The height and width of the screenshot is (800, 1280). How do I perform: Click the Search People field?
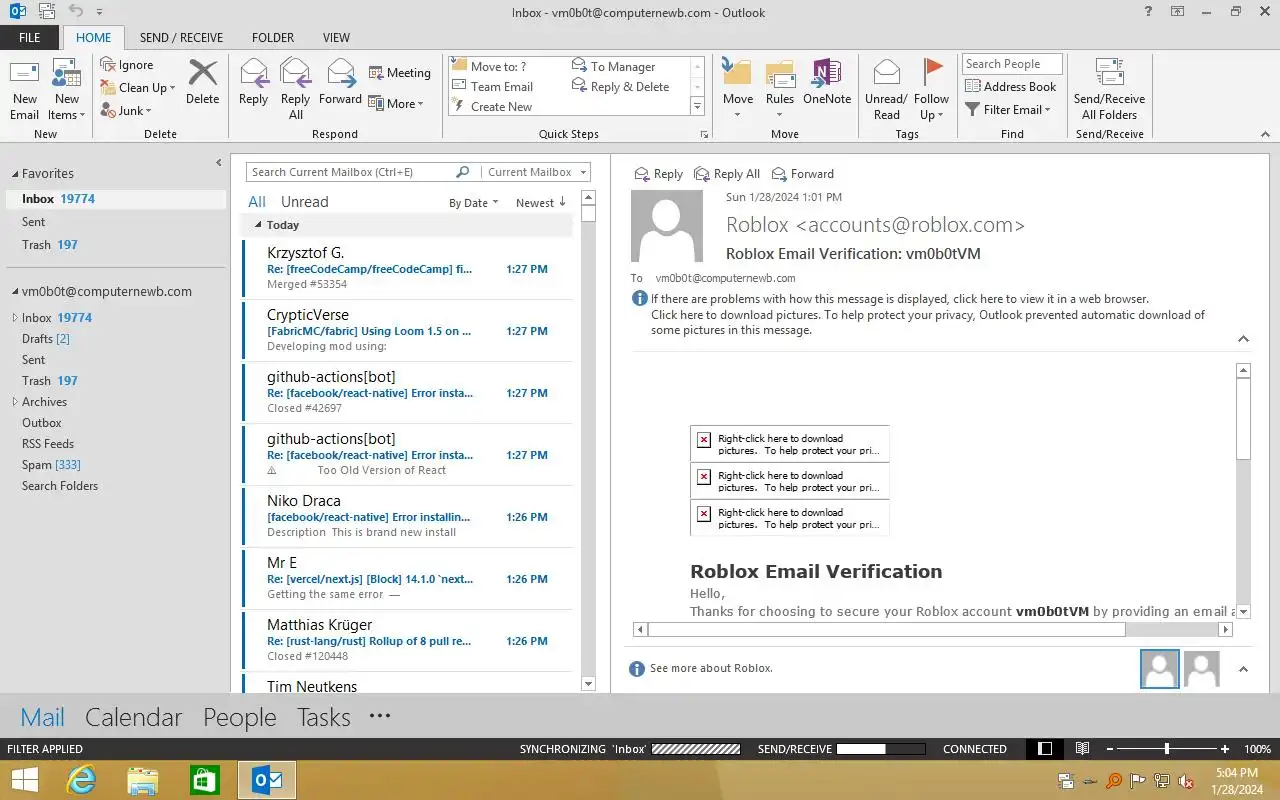[1012, 64]
